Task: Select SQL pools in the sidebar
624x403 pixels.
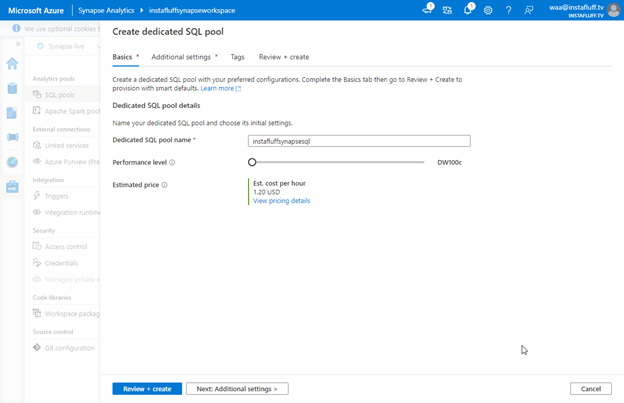Action: 62,95
